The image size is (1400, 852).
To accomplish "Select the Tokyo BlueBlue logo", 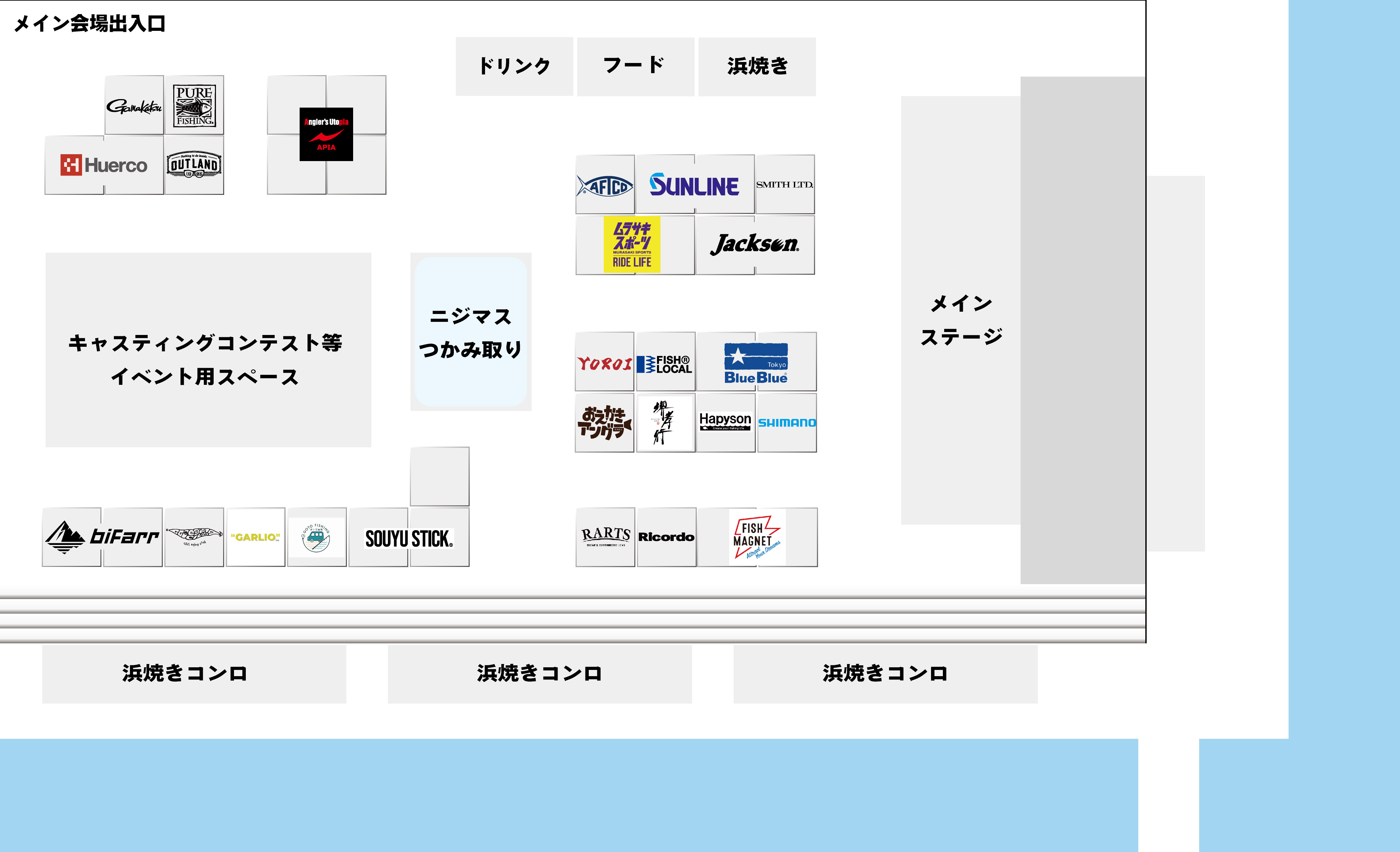I will 756,363.
